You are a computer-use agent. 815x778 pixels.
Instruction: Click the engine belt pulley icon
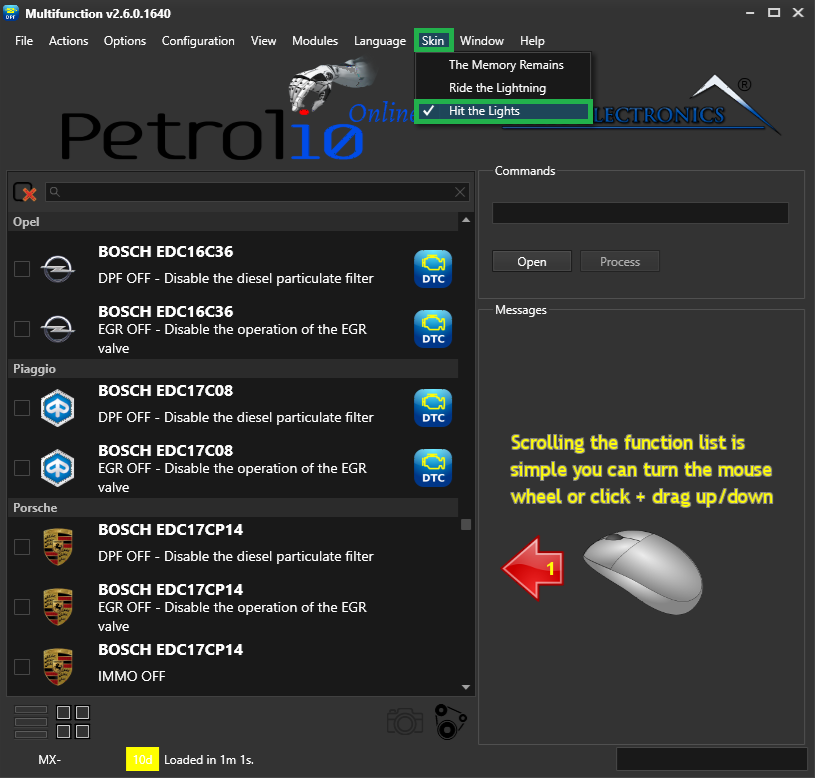coord(450,721)
